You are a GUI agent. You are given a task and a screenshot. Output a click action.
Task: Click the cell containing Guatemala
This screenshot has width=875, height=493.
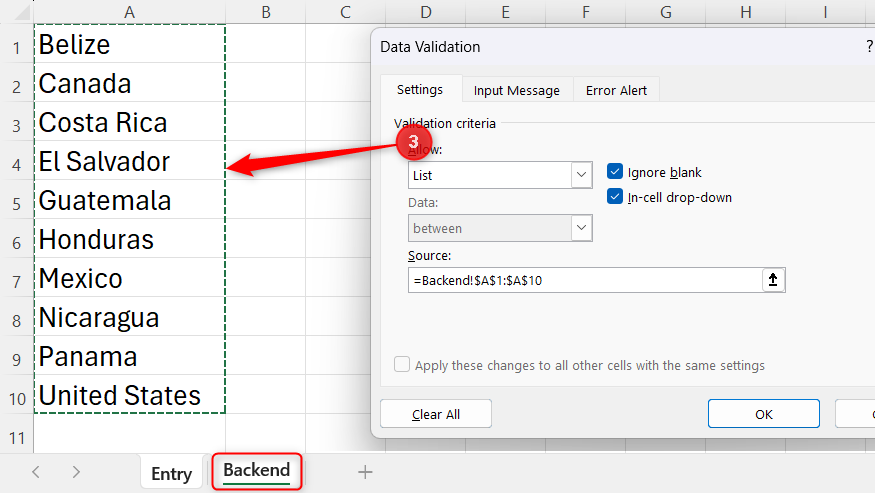point(129,199)
